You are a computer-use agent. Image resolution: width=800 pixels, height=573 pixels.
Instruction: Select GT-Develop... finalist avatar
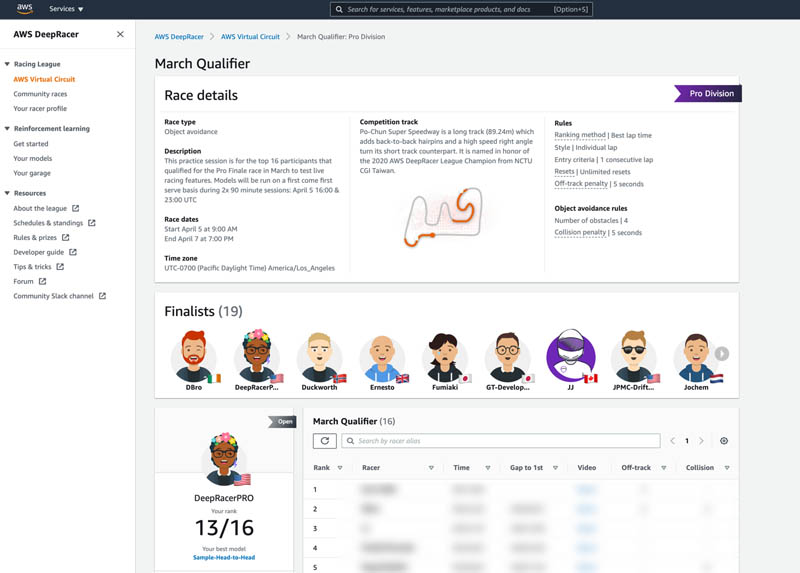coord(508,357)
